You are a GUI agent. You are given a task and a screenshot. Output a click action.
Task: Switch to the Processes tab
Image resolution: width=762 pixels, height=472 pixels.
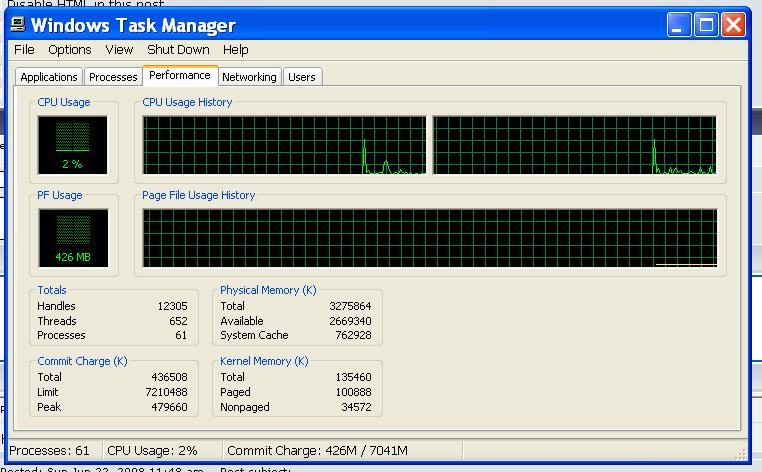tap(113, 77)
